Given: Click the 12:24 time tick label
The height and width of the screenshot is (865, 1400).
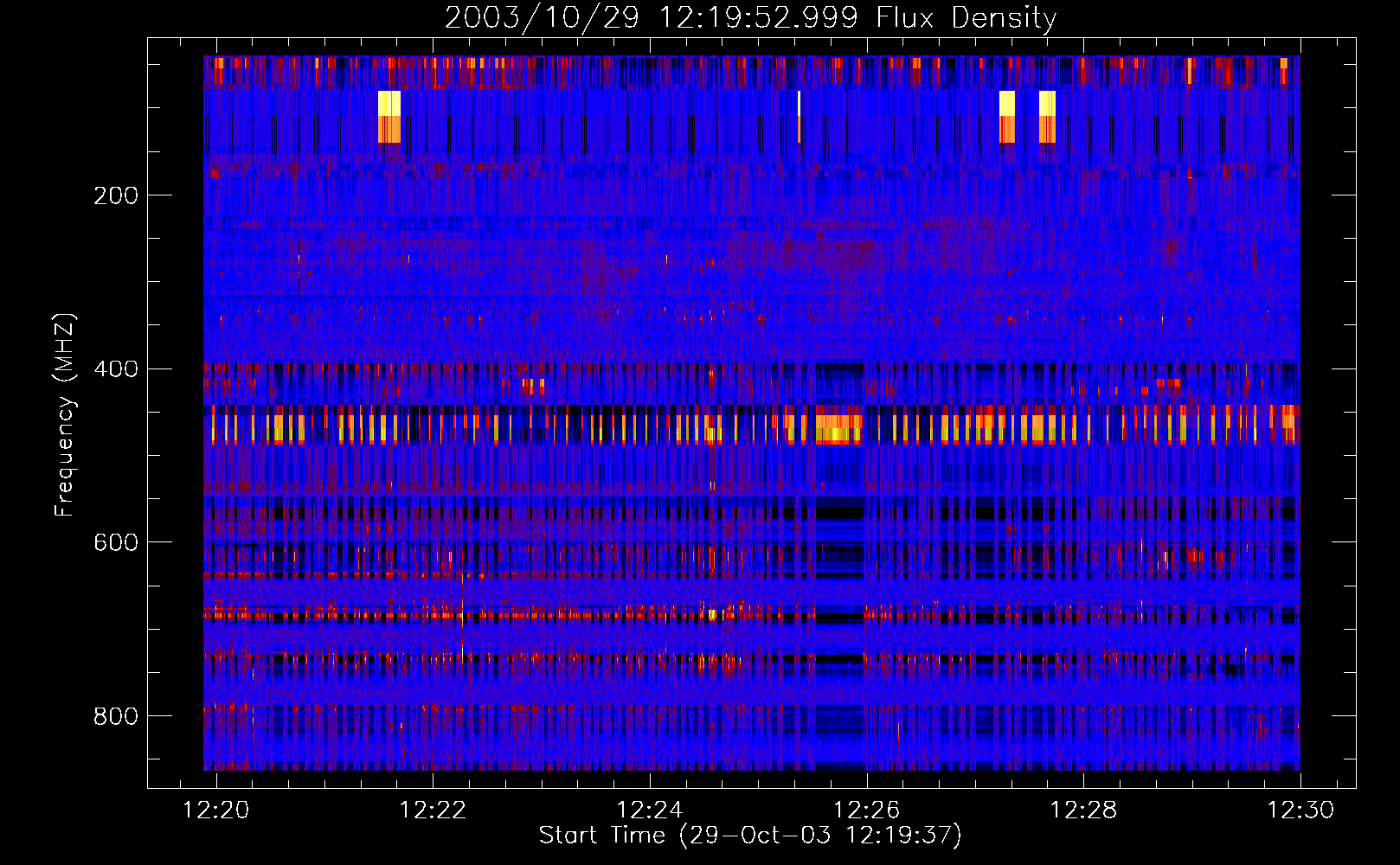Looking at the screenshot, I should [650, 810].
